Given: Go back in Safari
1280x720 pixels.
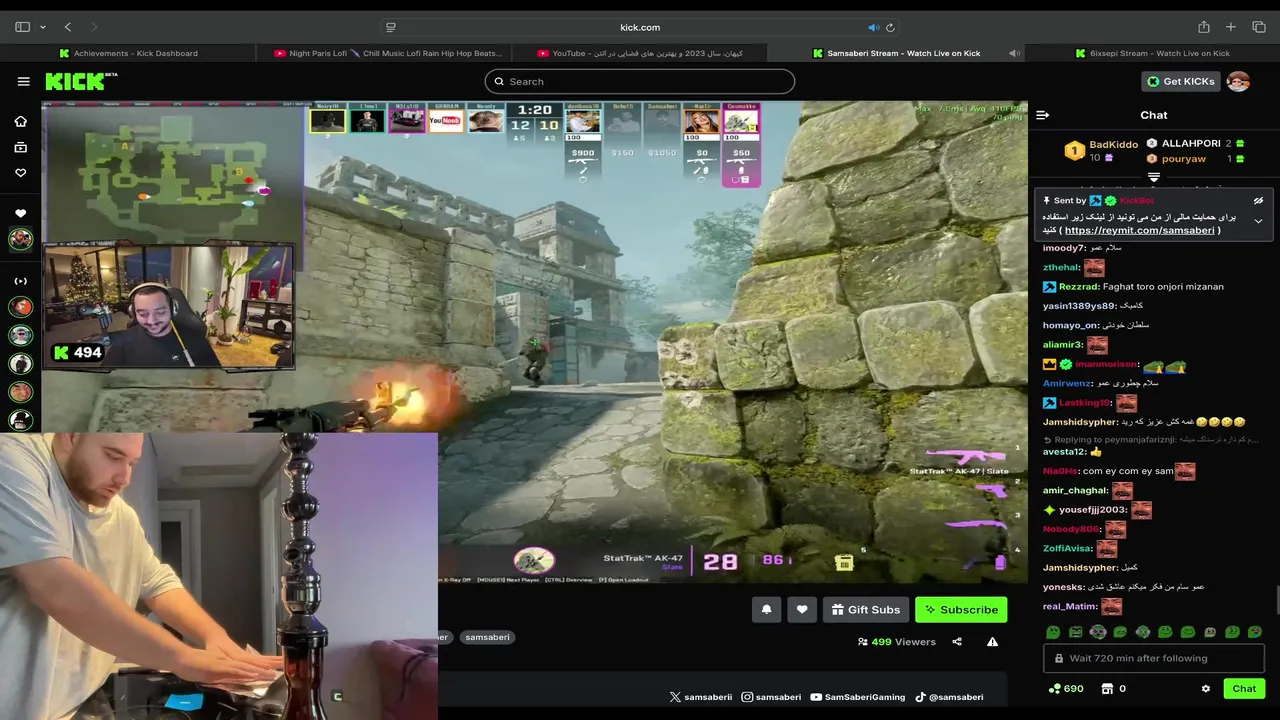Looking at the screenshot, I should point(68,27).
